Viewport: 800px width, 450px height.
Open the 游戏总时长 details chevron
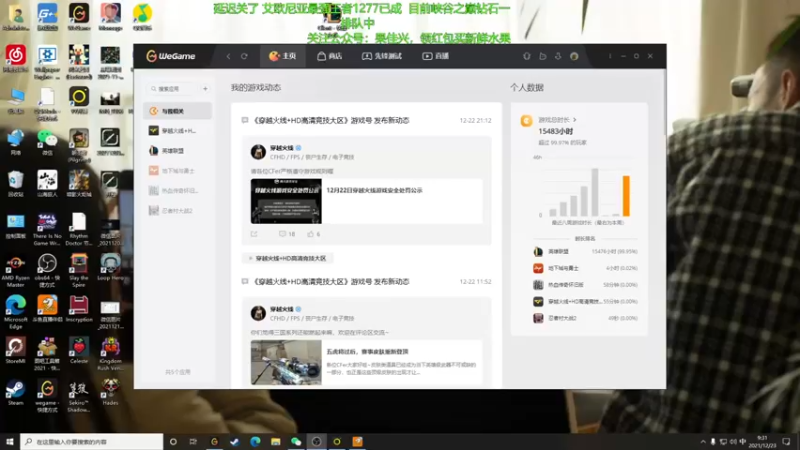(574, 120)
